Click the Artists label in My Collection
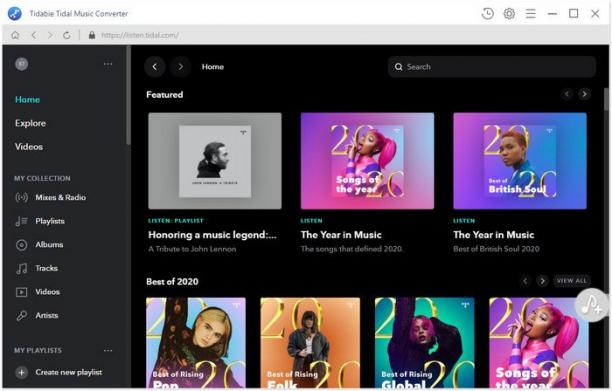This screenshot has width=612, height=391. tap(47, 315)
